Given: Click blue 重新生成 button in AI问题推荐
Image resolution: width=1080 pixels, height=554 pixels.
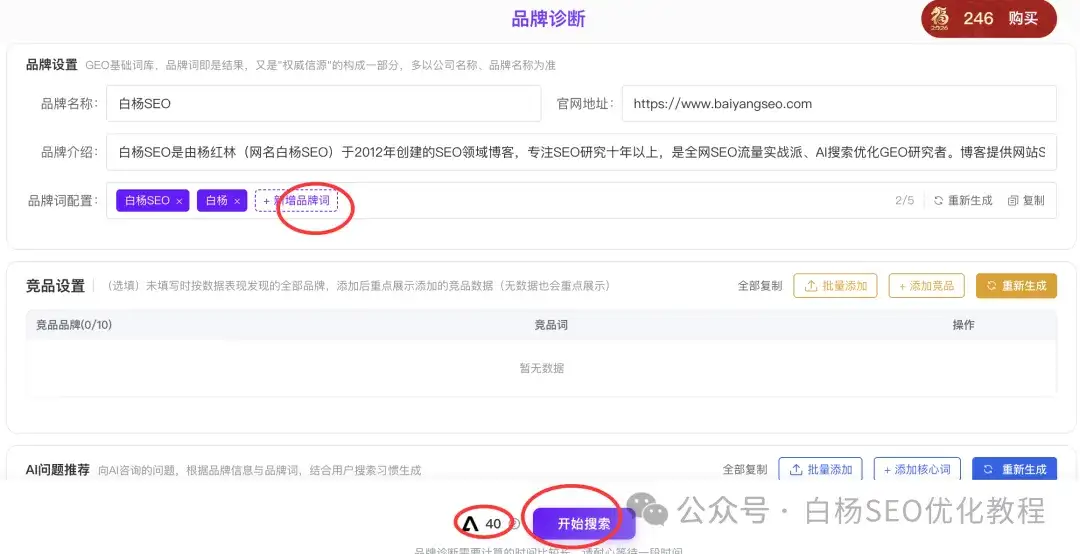Looking at the screenshot, I should tap(1014, 469).
